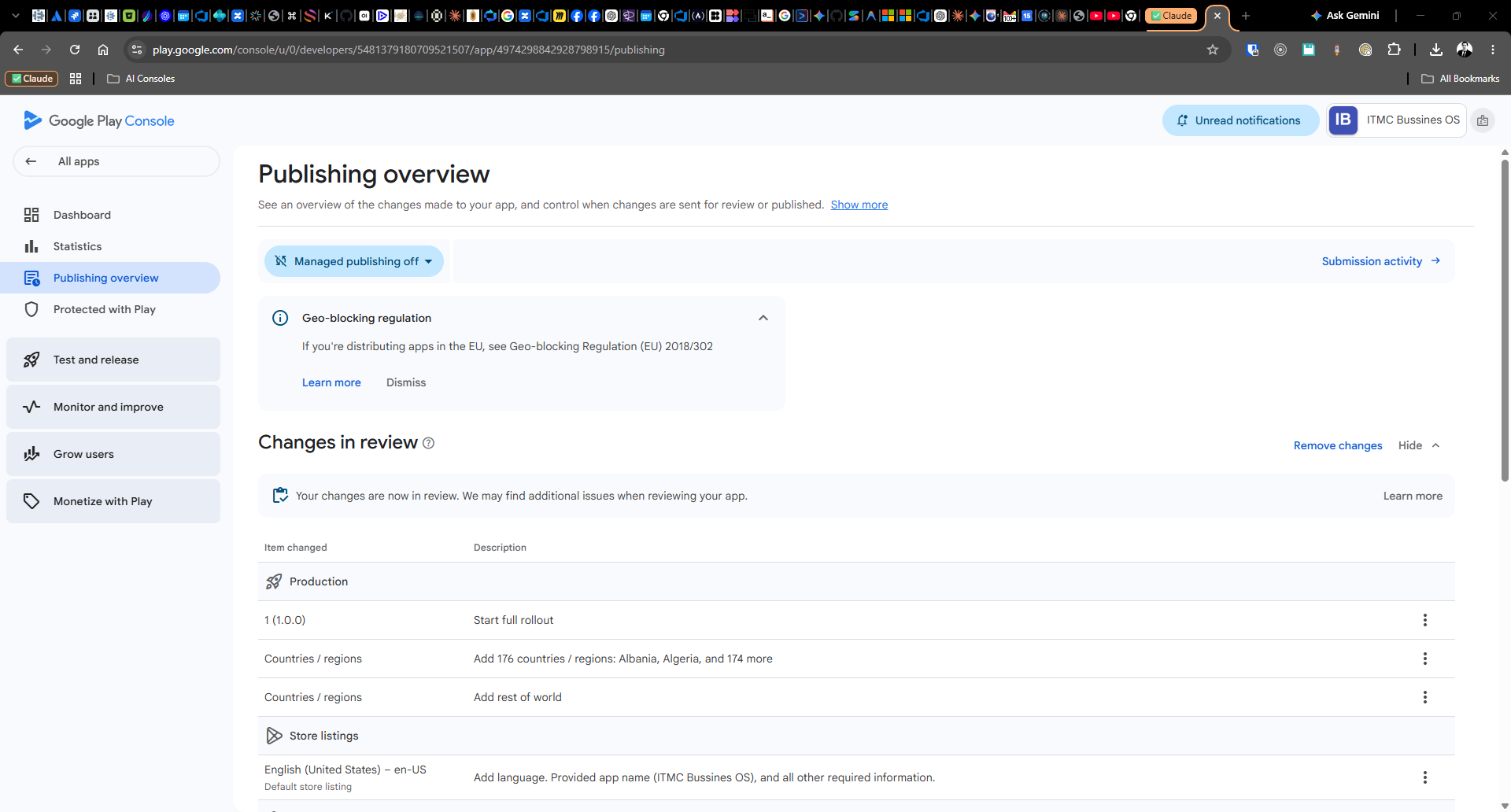Click the browser address bar URL

point(408,50)
